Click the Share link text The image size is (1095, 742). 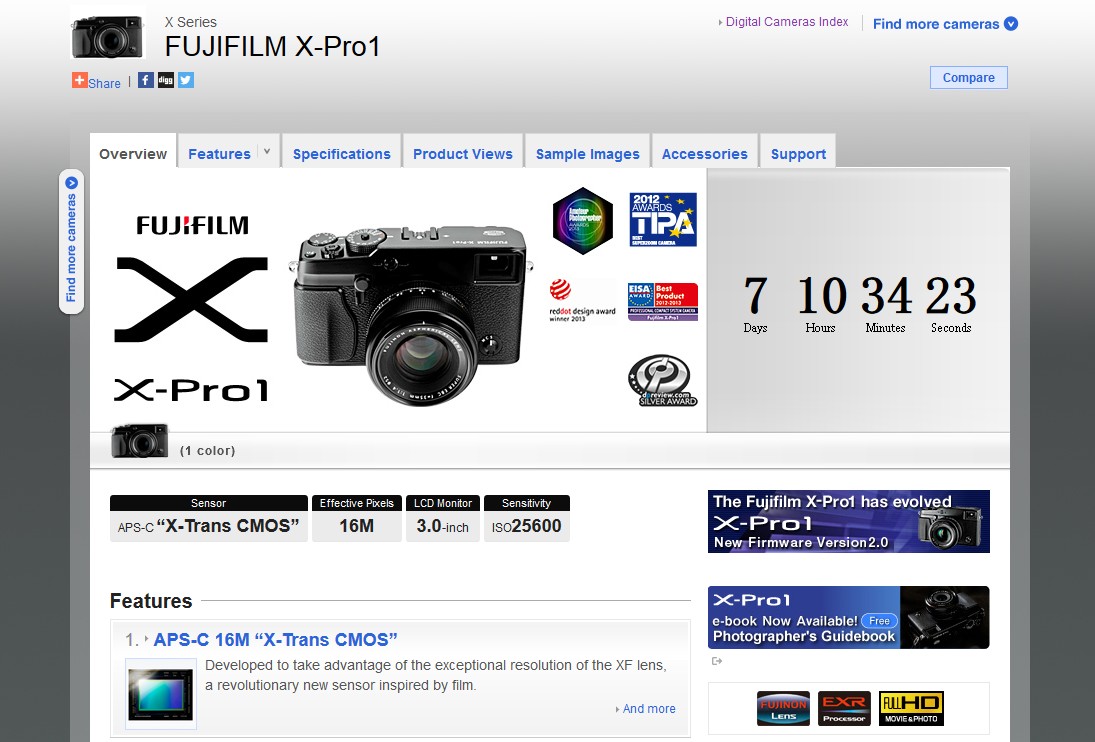[104, 84]
